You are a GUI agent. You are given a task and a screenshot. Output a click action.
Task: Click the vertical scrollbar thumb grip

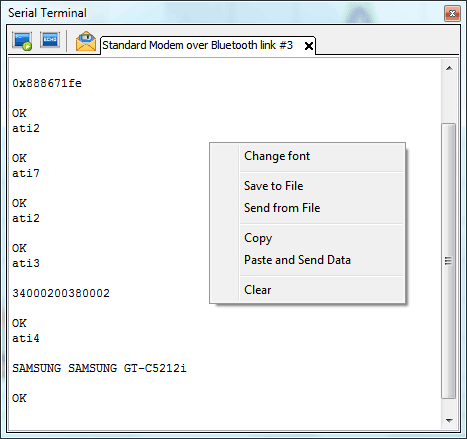(449, 261)
